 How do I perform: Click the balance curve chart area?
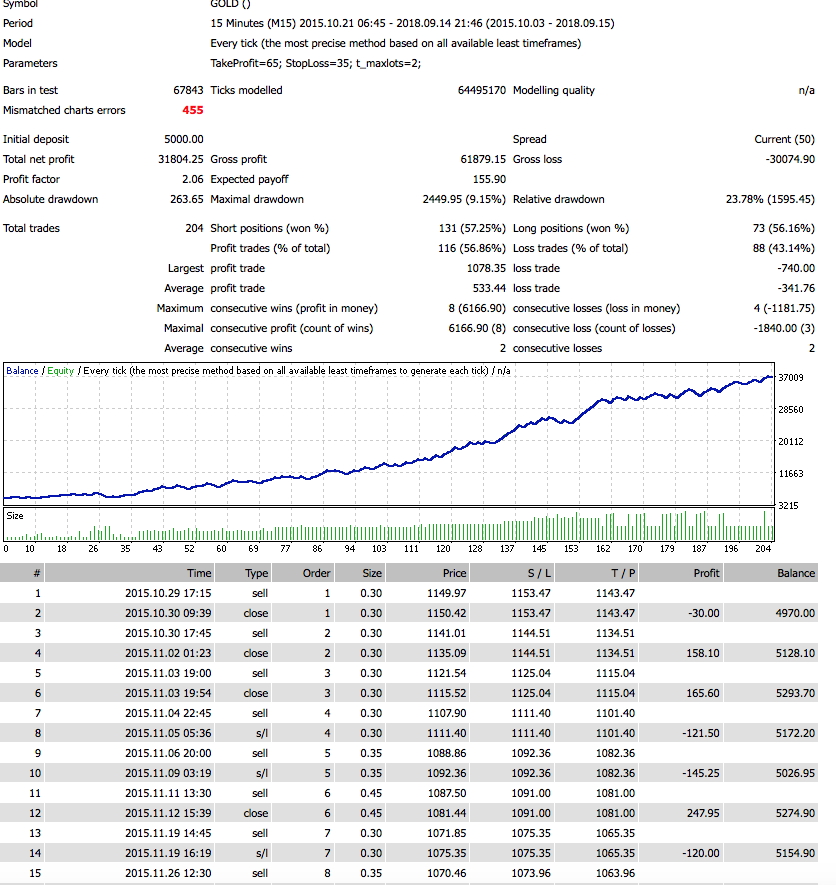[388, 434]
